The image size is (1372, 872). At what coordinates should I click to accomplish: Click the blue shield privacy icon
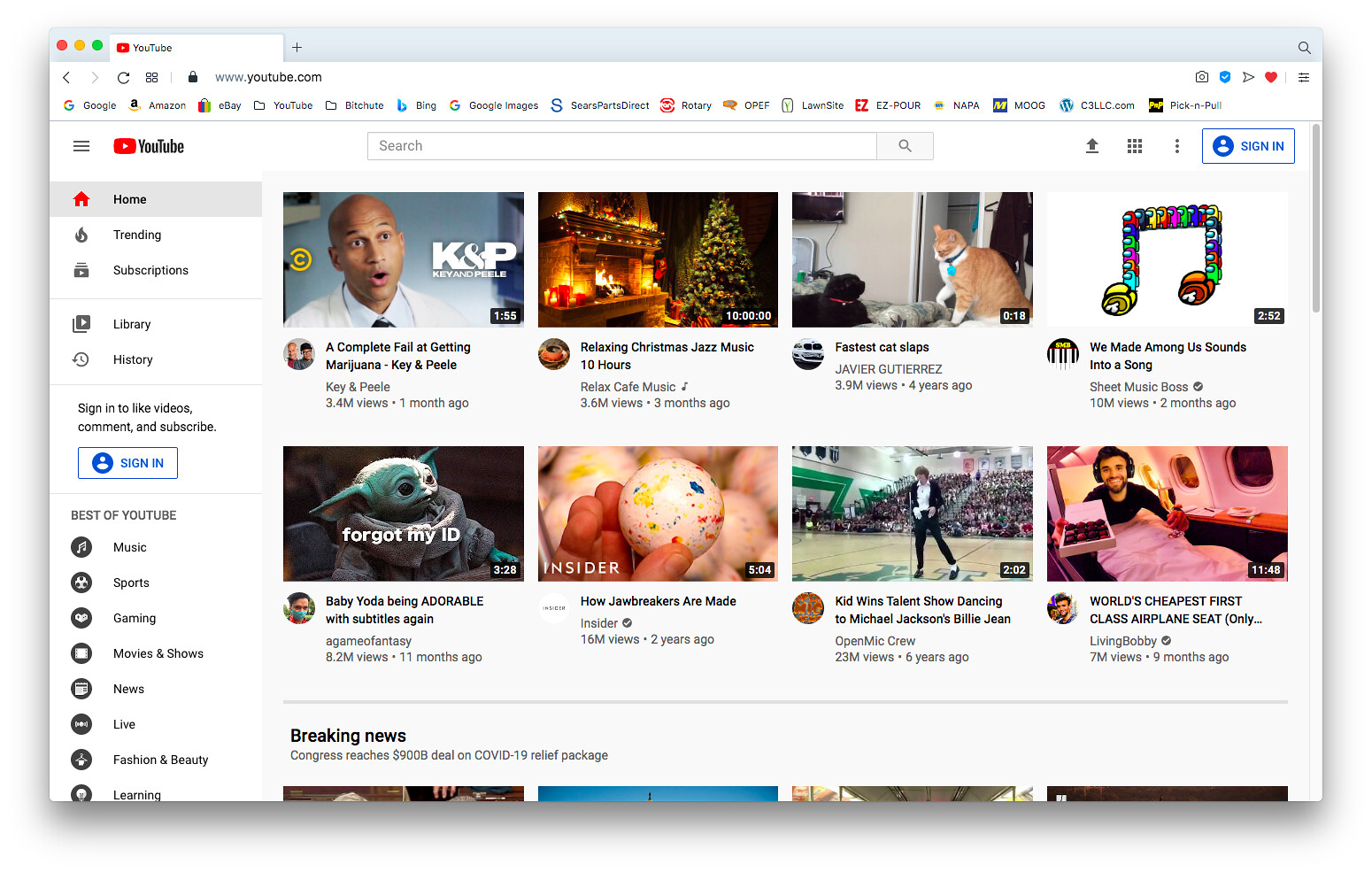tap(1225, 77)
